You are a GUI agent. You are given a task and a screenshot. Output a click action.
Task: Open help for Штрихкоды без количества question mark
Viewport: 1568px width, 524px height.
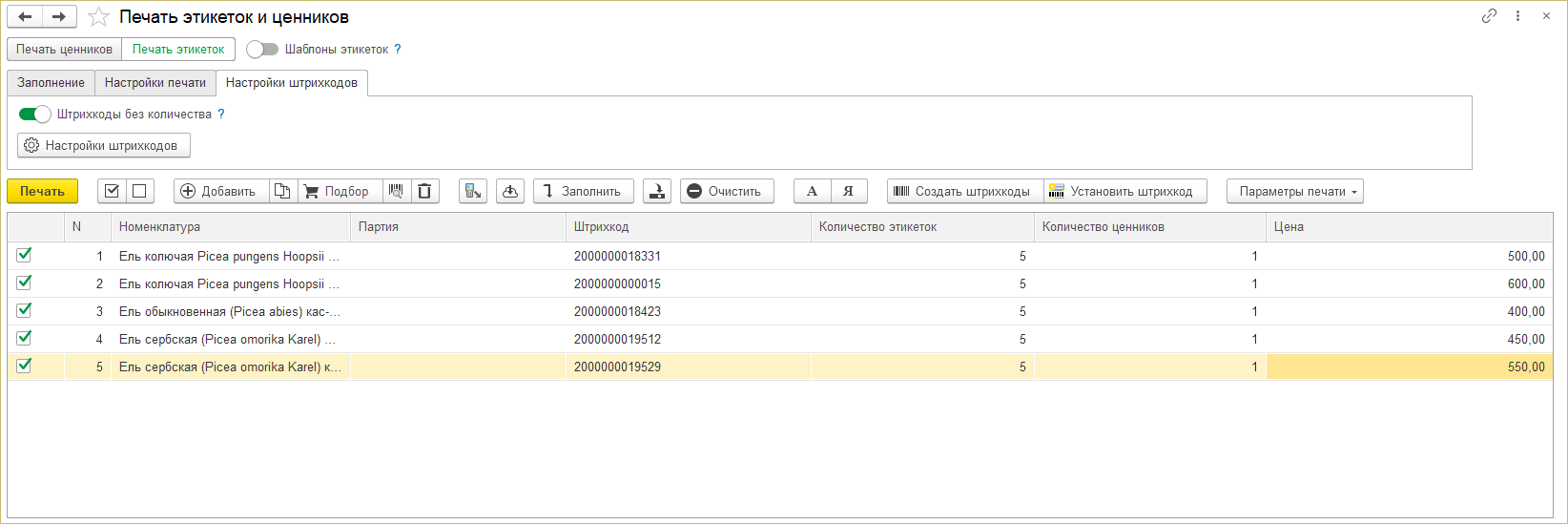(x=221, y=114)
